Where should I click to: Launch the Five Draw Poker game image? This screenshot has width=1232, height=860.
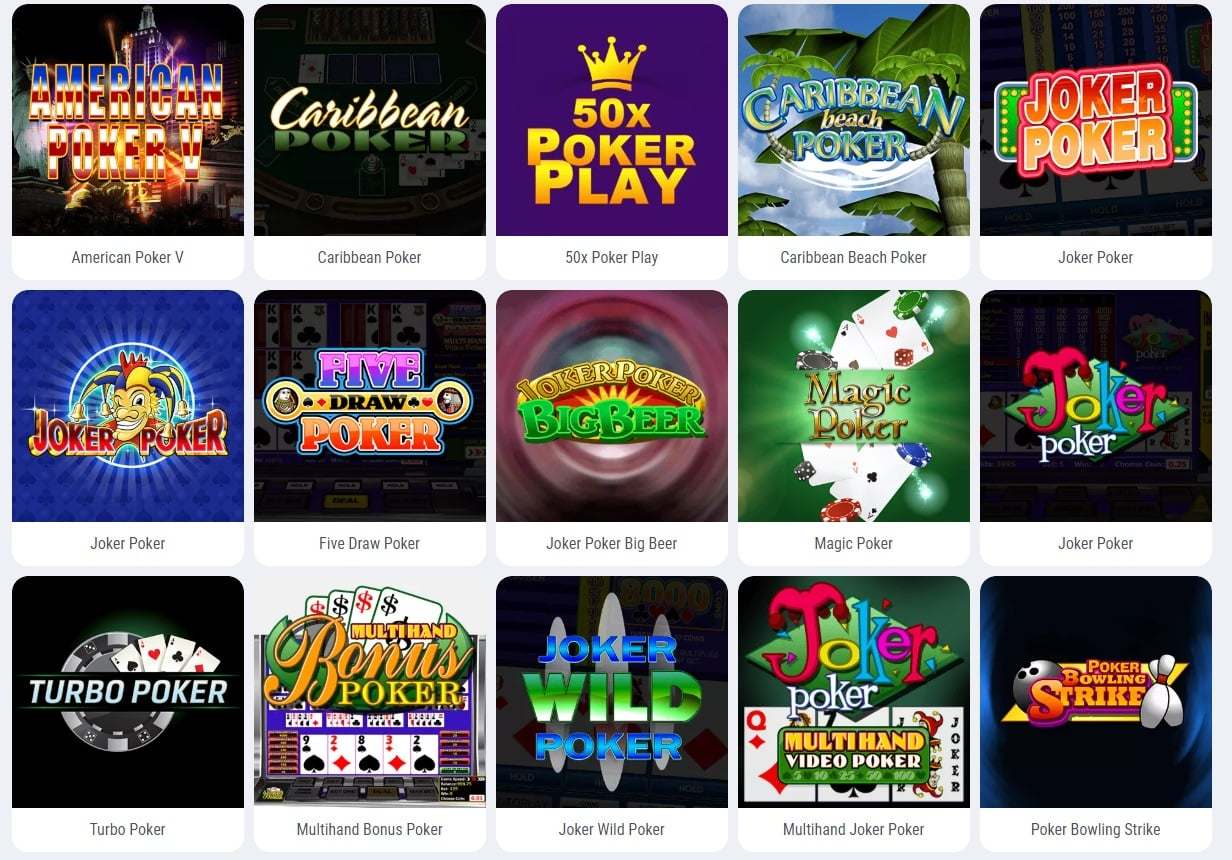(370, 406)
